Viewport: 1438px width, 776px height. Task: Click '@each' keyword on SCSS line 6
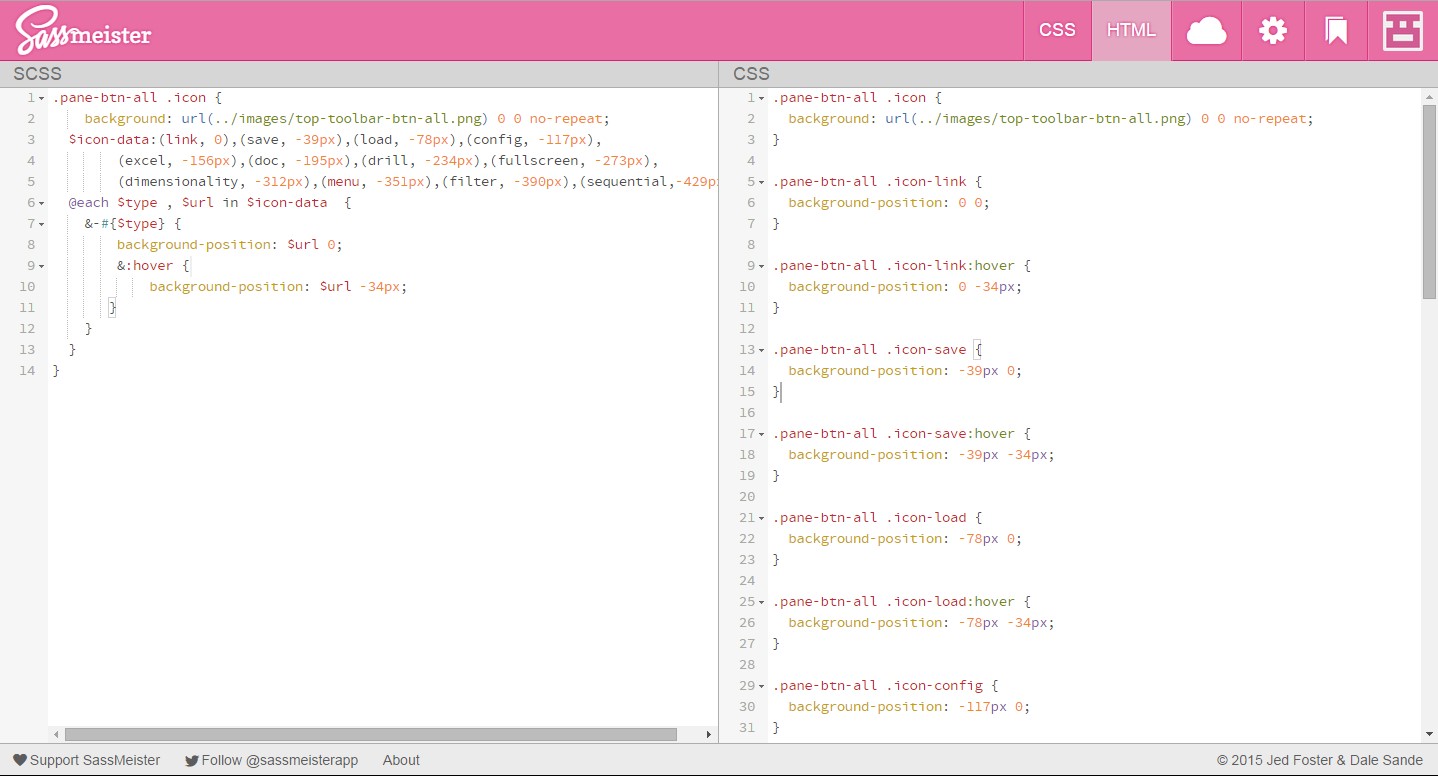tap(88, 203)
